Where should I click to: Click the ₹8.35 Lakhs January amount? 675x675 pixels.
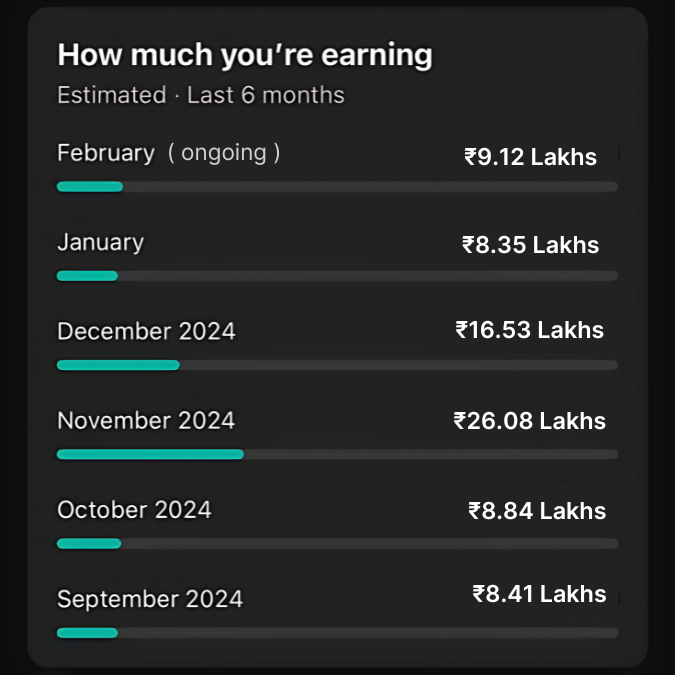coord(530,245)
